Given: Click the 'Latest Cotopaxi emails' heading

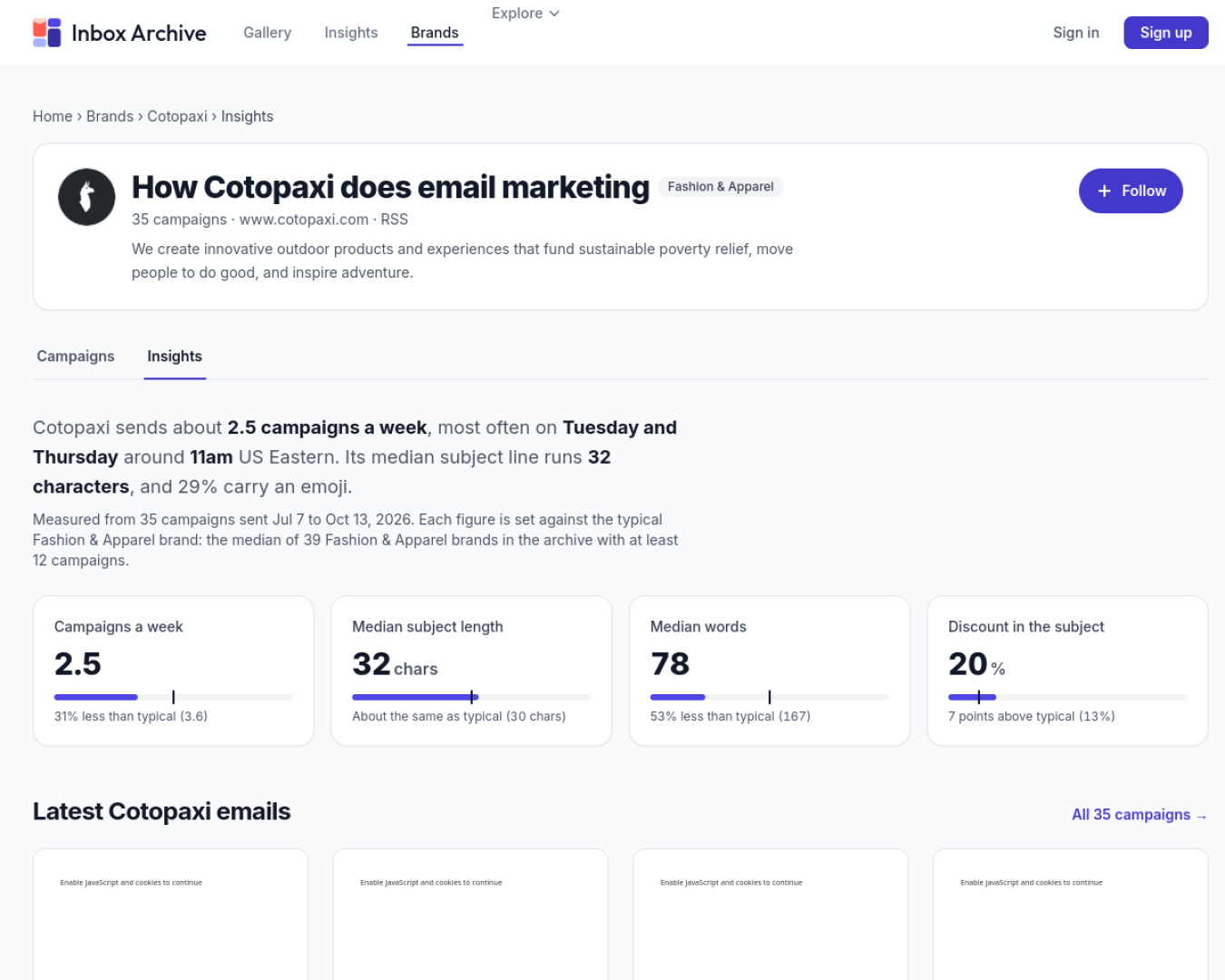Looking at the screenshot, I should coord(162,811).
